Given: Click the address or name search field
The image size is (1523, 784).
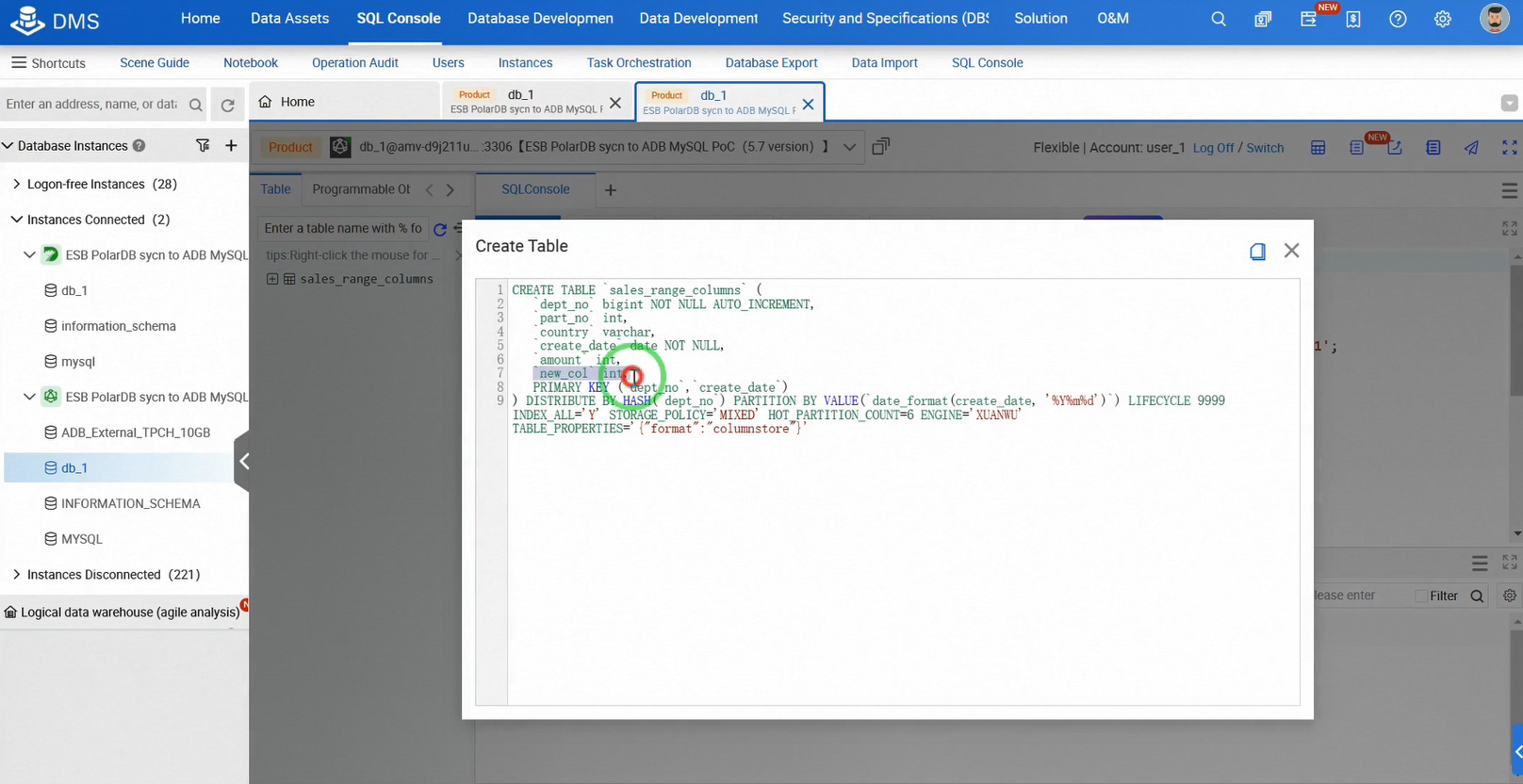Looking at the screenshot, I should tap(92, 105).
